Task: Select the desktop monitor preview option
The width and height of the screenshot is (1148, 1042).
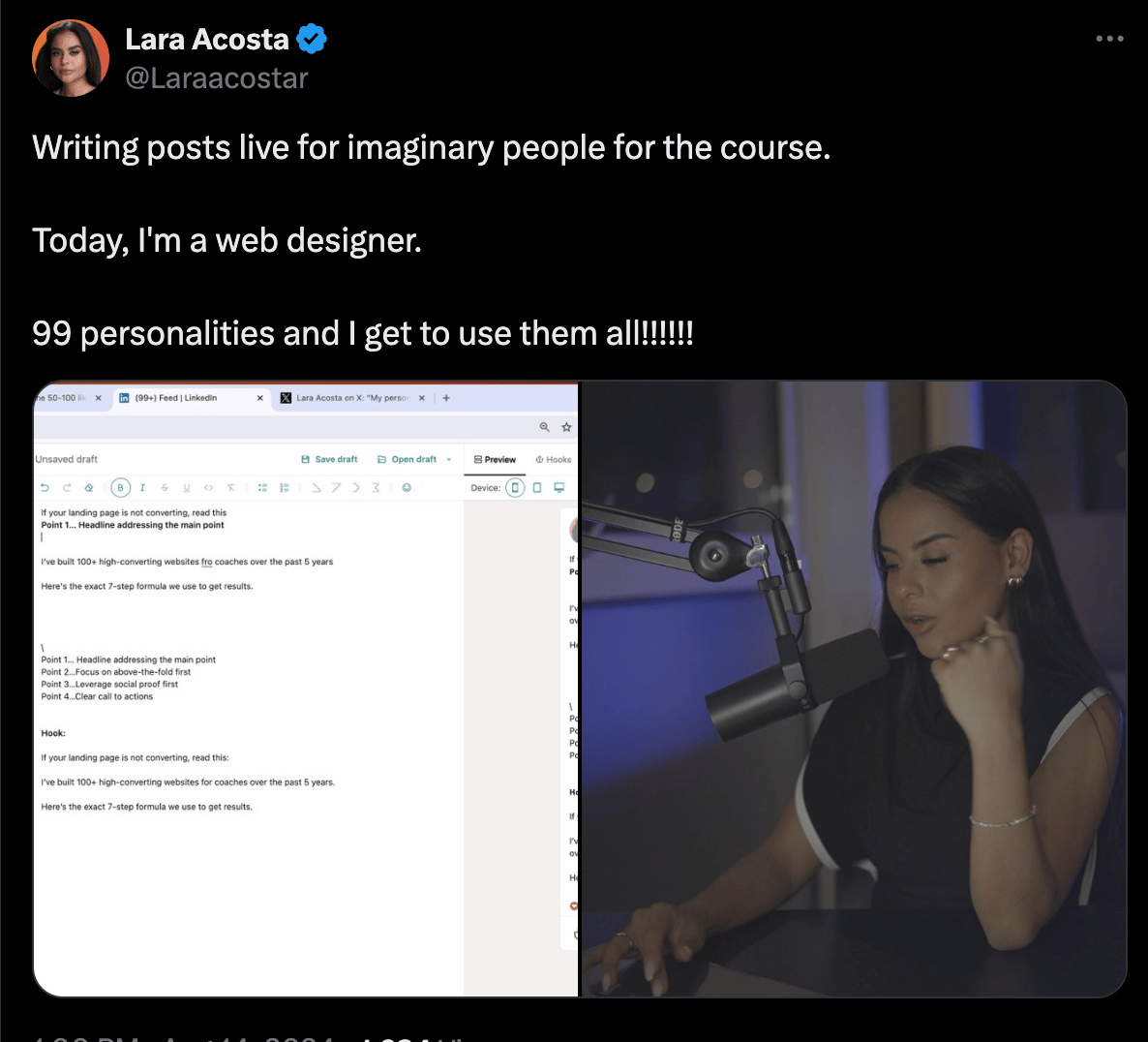Action: click(x=559, y=488)
